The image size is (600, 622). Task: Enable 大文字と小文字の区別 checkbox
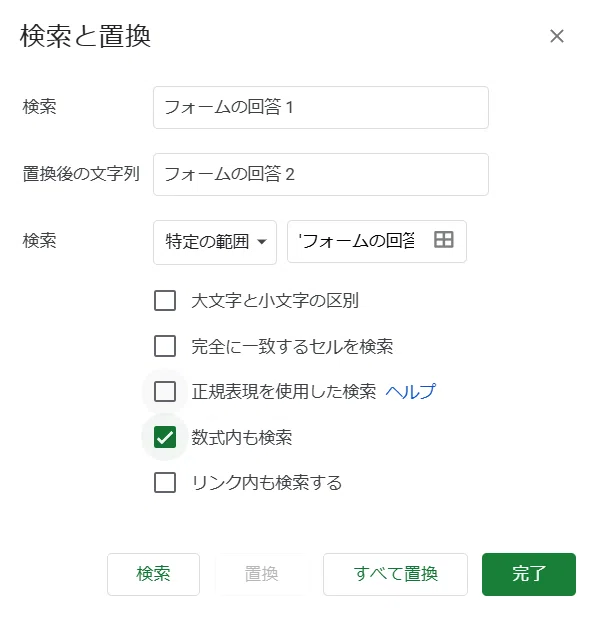coord(165,300)
